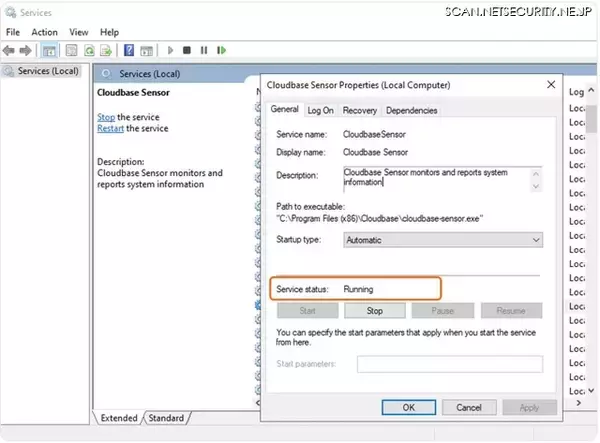Click the Log On As column header
600x443 pixels.
click(x=576, y=92)
